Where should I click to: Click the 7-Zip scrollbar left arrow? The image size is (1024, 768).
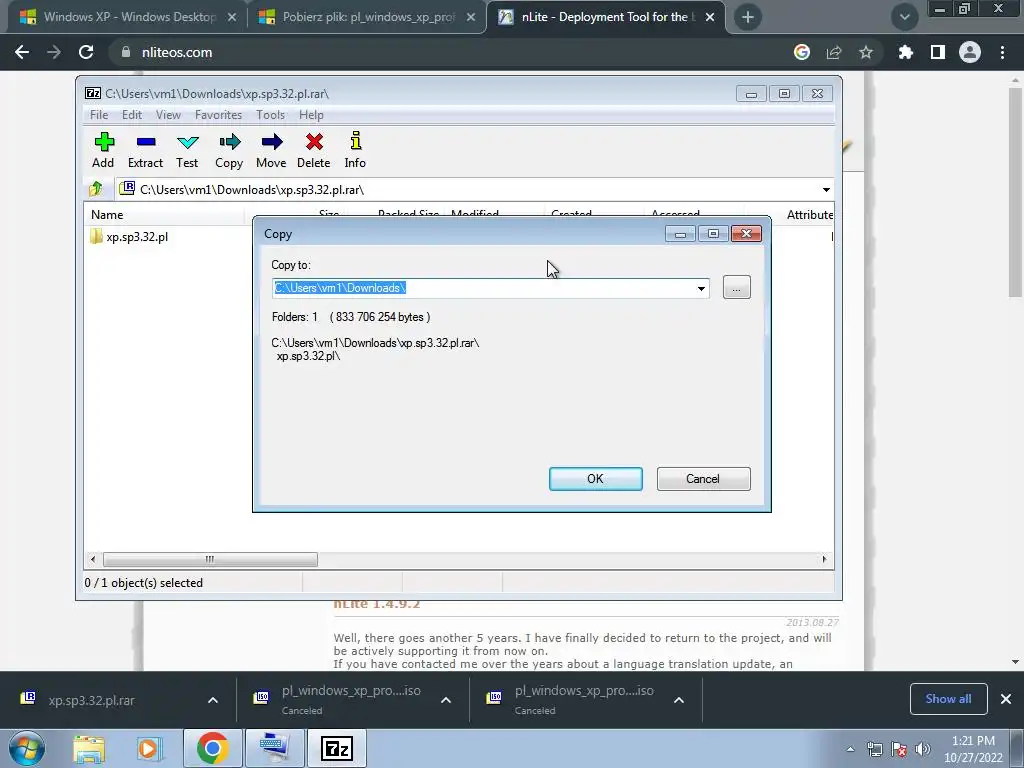point(93,560)
